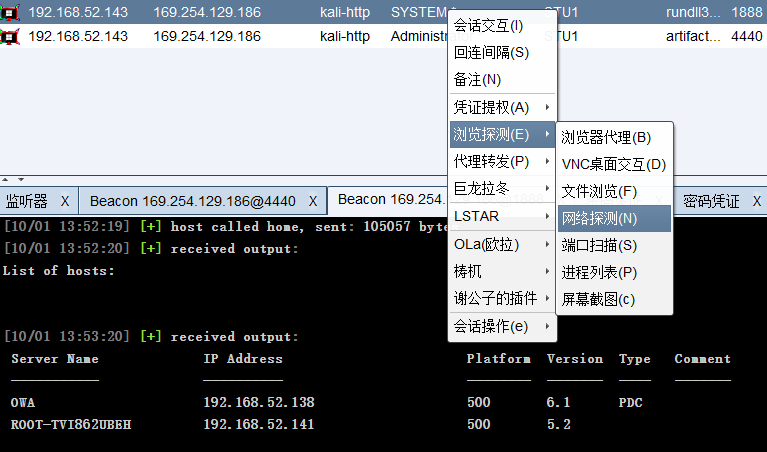Screen dimensions: 767x452
Task: Select the SYSTEM beacon session icon
Action: [x=10, y=12]
